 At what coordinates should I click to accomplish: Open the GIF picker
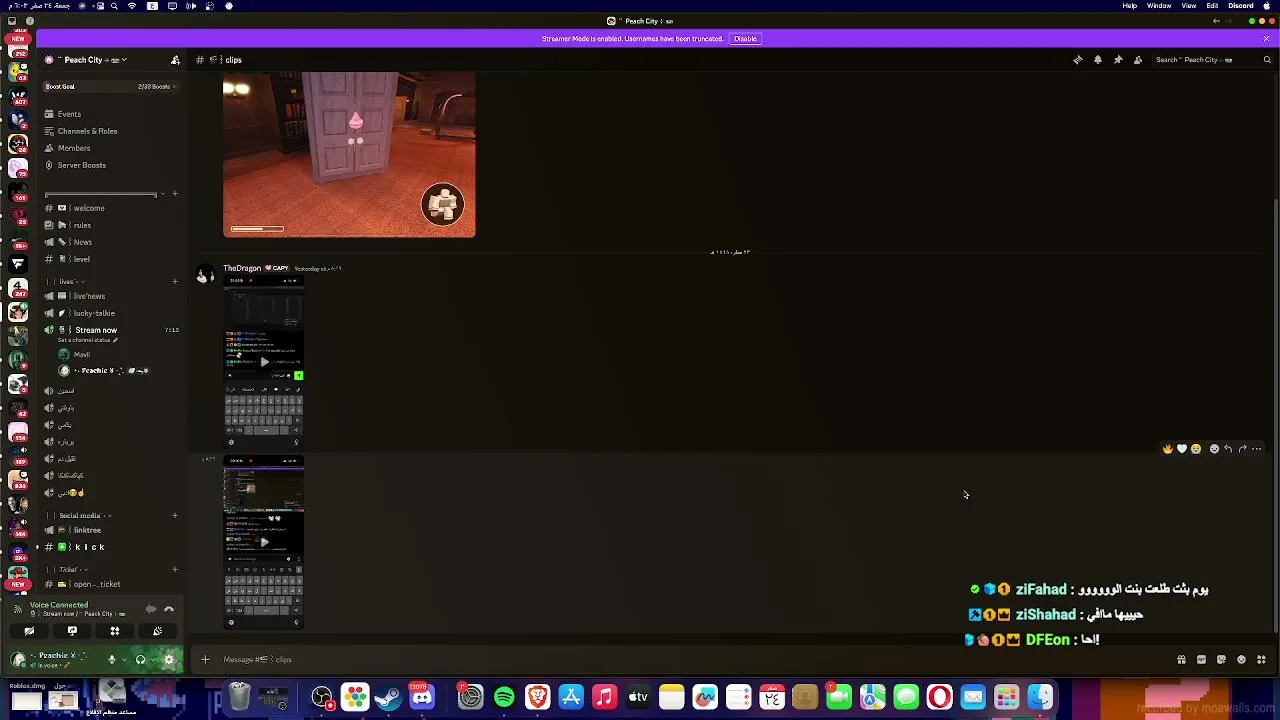[1201, 660]
